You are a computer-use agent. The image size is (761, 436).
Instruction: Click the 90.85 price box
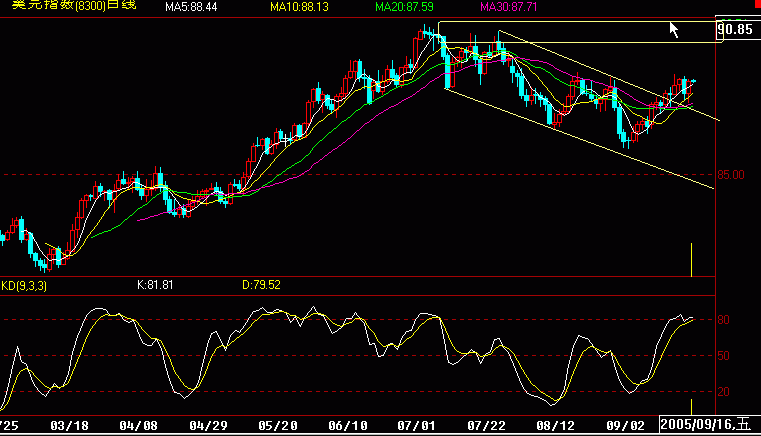[735, 29]
